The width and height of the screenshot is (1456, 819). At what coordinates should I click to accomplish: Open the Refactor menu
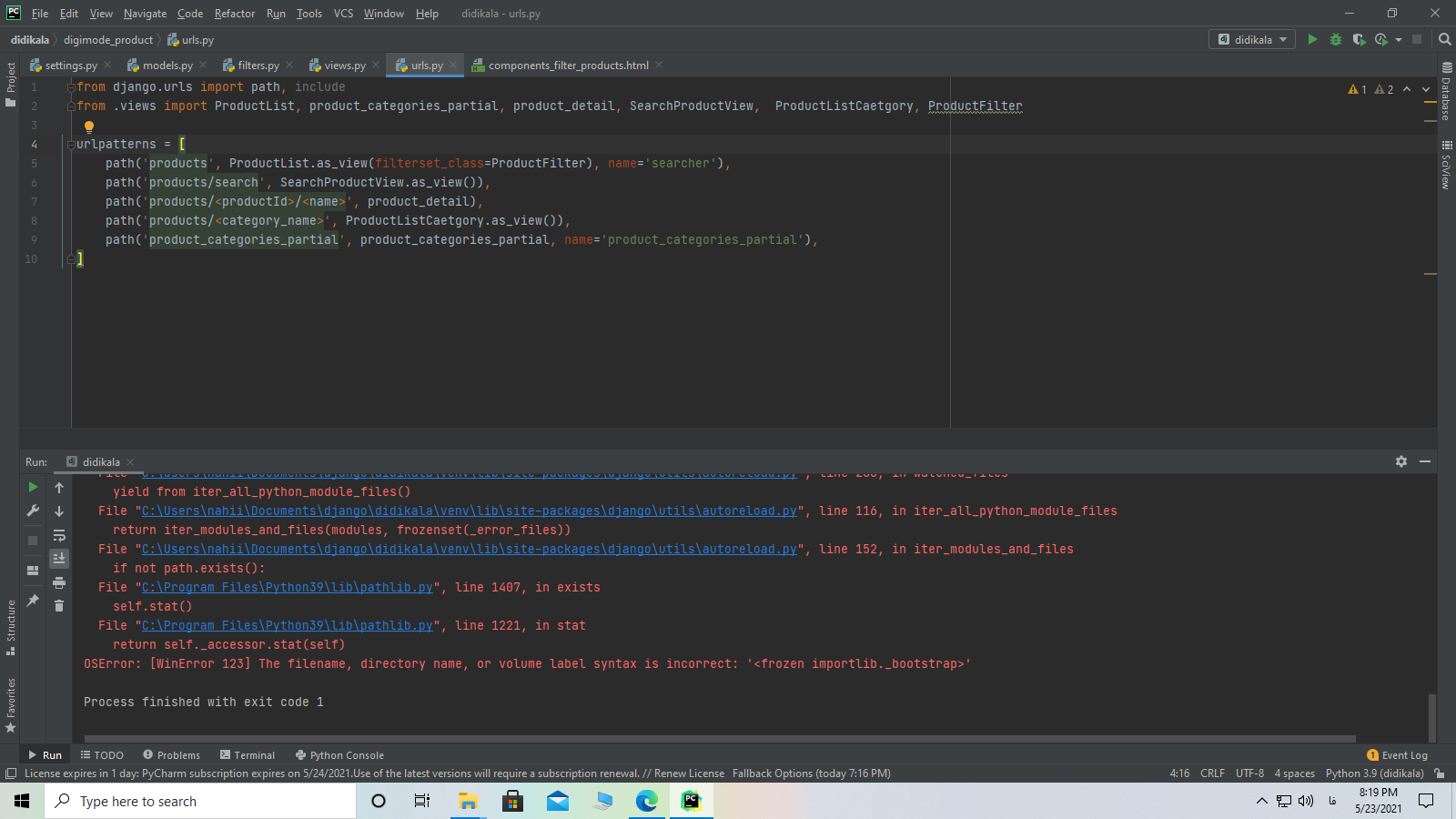click(234, 14)
